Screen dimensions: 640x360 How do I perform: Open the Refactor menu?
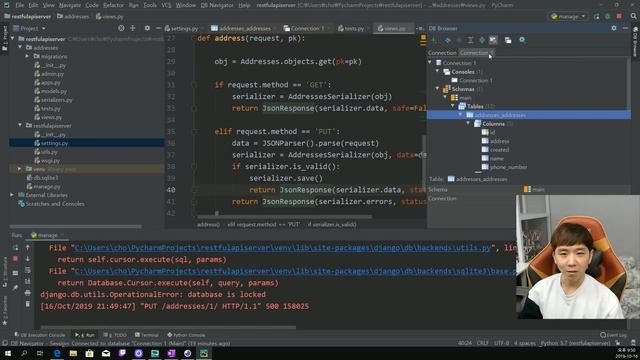point(113,5)
